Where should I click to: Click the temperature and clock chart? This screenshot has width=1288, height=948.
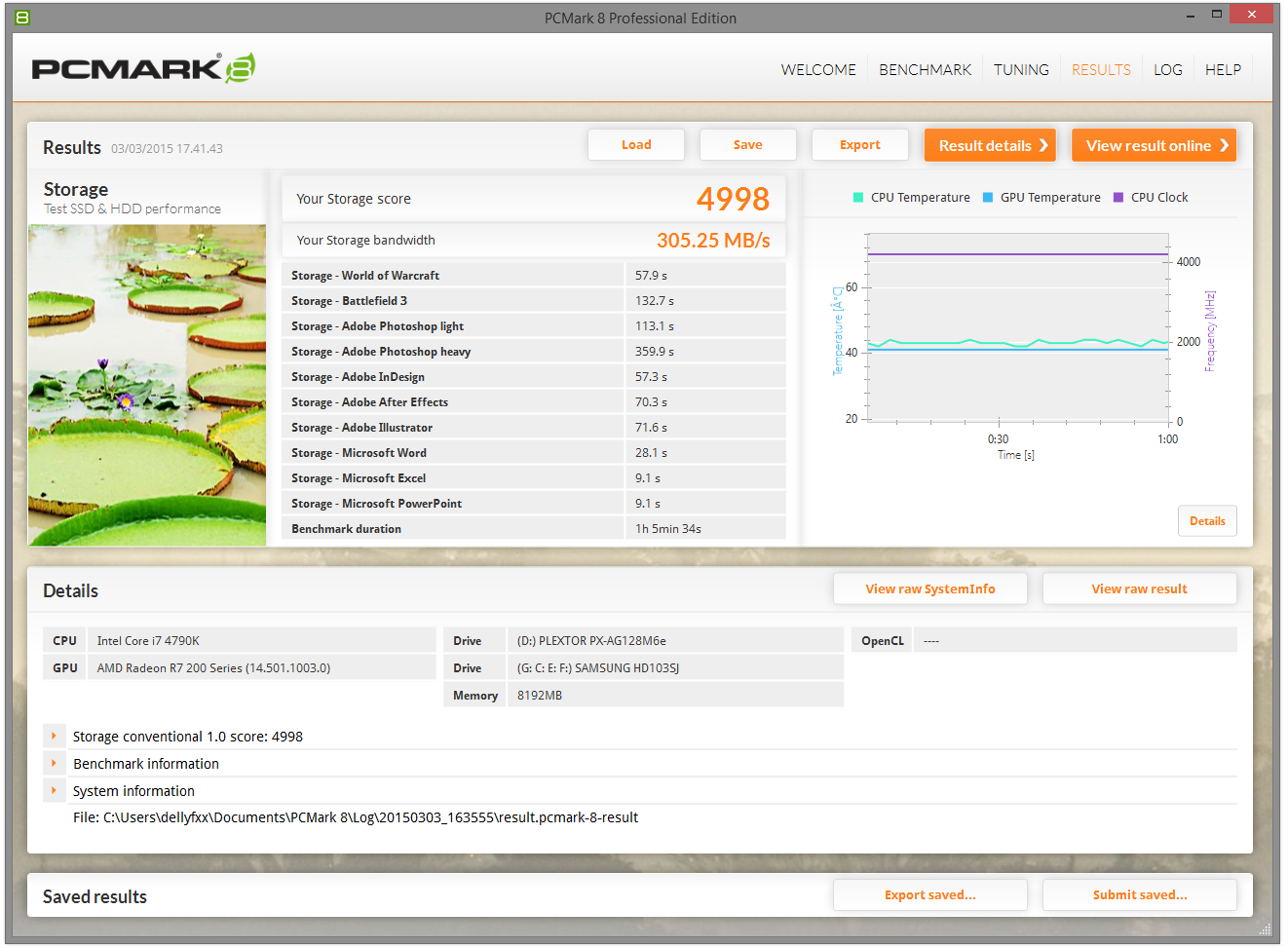1018,327
